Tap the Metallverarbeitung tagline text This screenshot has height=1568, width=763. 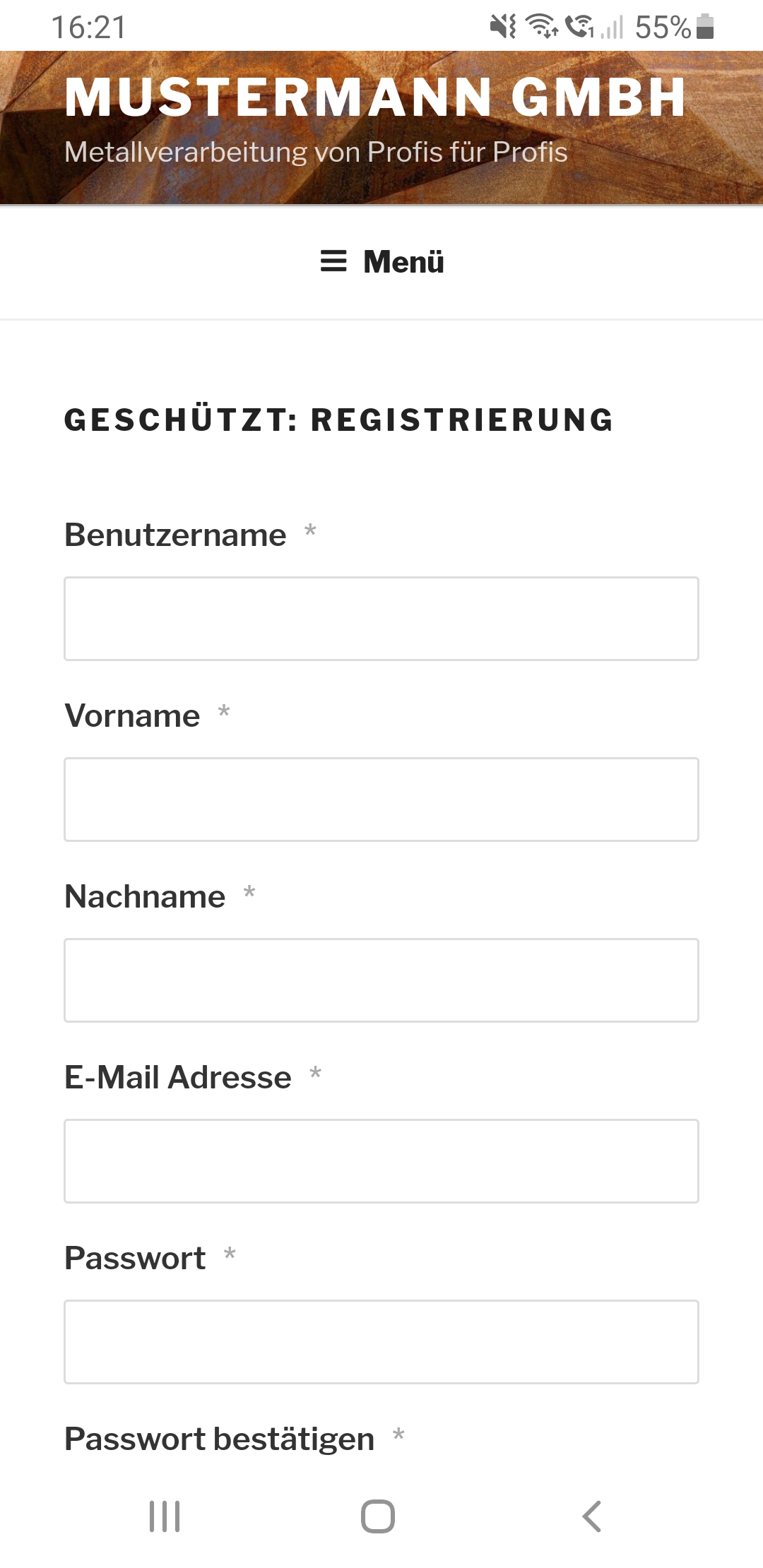316,152
